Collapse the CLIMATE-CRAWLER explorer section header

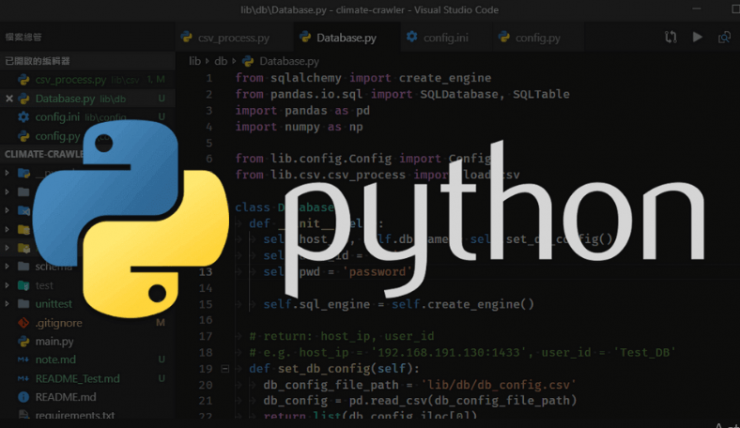pos(45,154)
